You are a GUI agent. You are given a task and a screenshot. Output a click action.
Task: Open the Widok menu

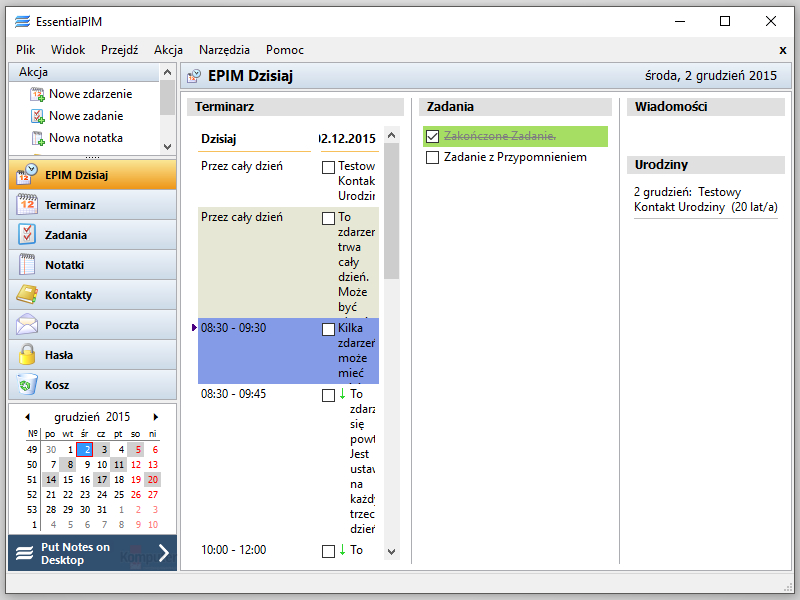point(68,50)
